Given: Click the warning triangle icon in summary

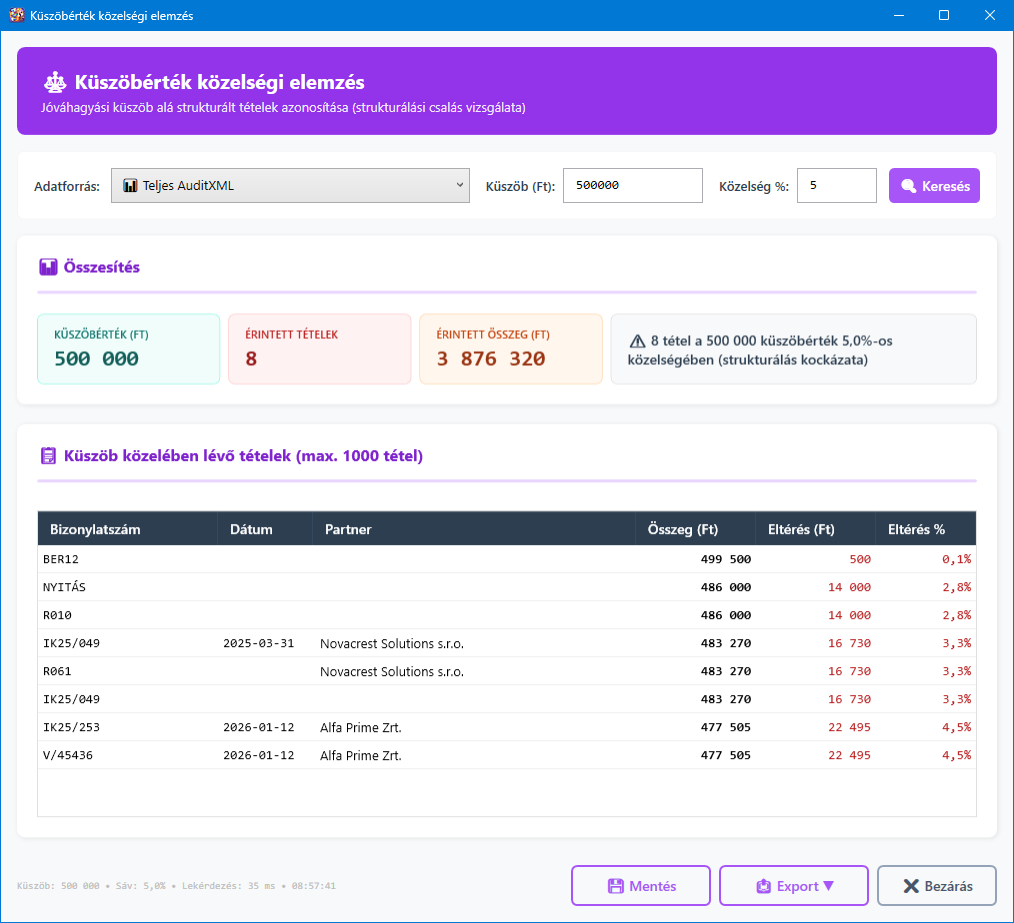Looking at the screenshot, I should pos(637,341).
